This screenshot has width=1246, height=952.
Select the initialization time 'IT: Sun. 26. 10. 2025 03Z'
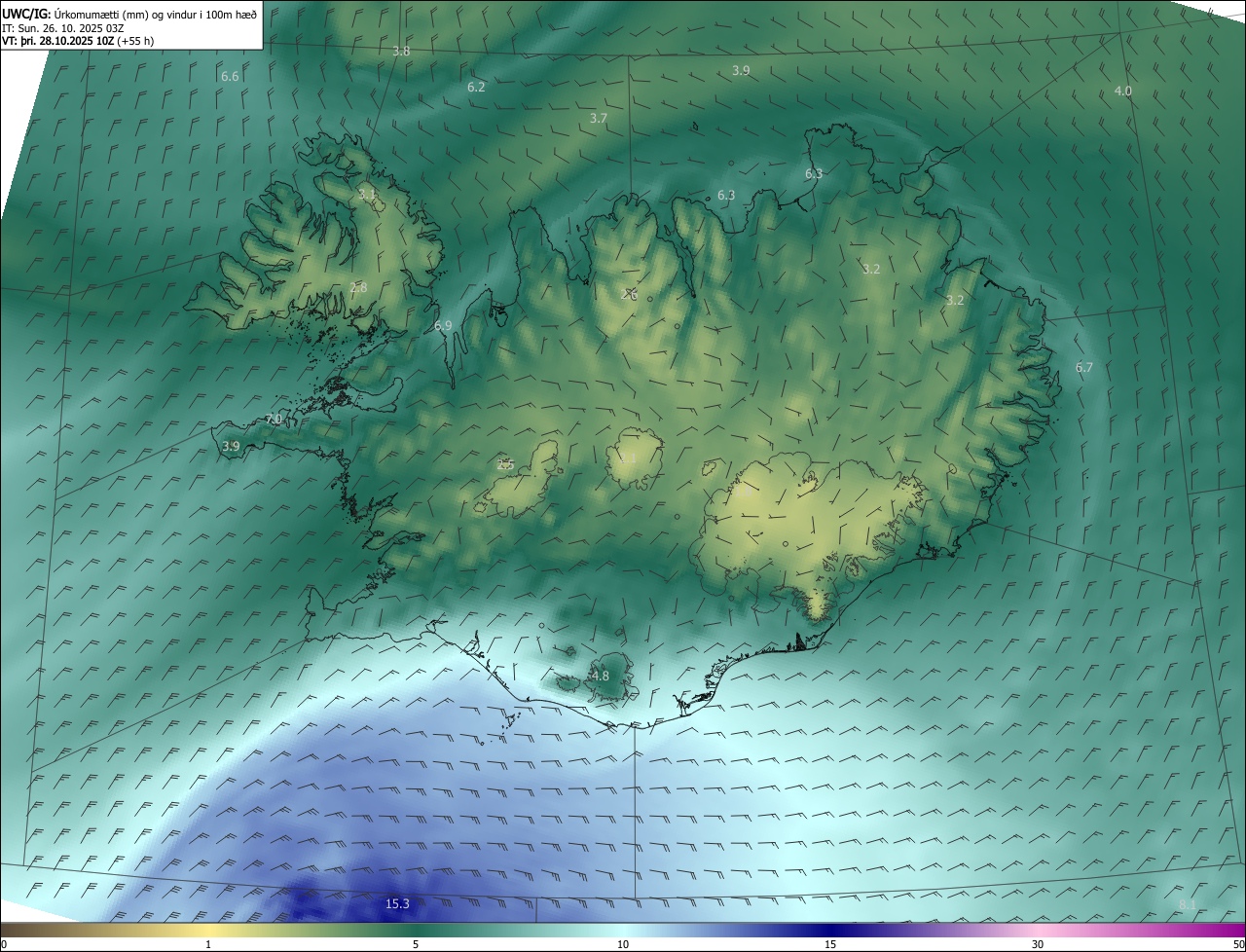(x=63, y=27)
